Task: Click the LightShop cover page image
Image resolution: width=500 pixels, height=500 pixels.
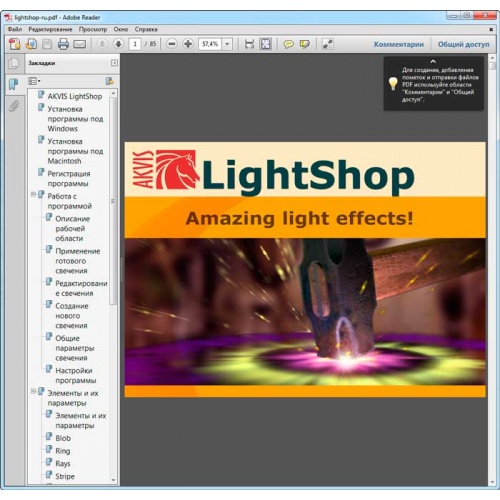Action: [305, 269]
